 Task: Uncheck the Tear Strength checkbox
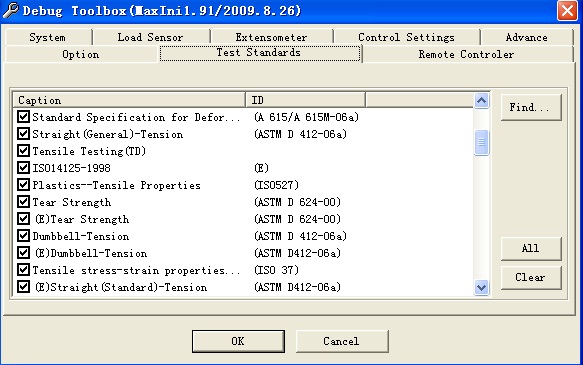tap(23, 202)
